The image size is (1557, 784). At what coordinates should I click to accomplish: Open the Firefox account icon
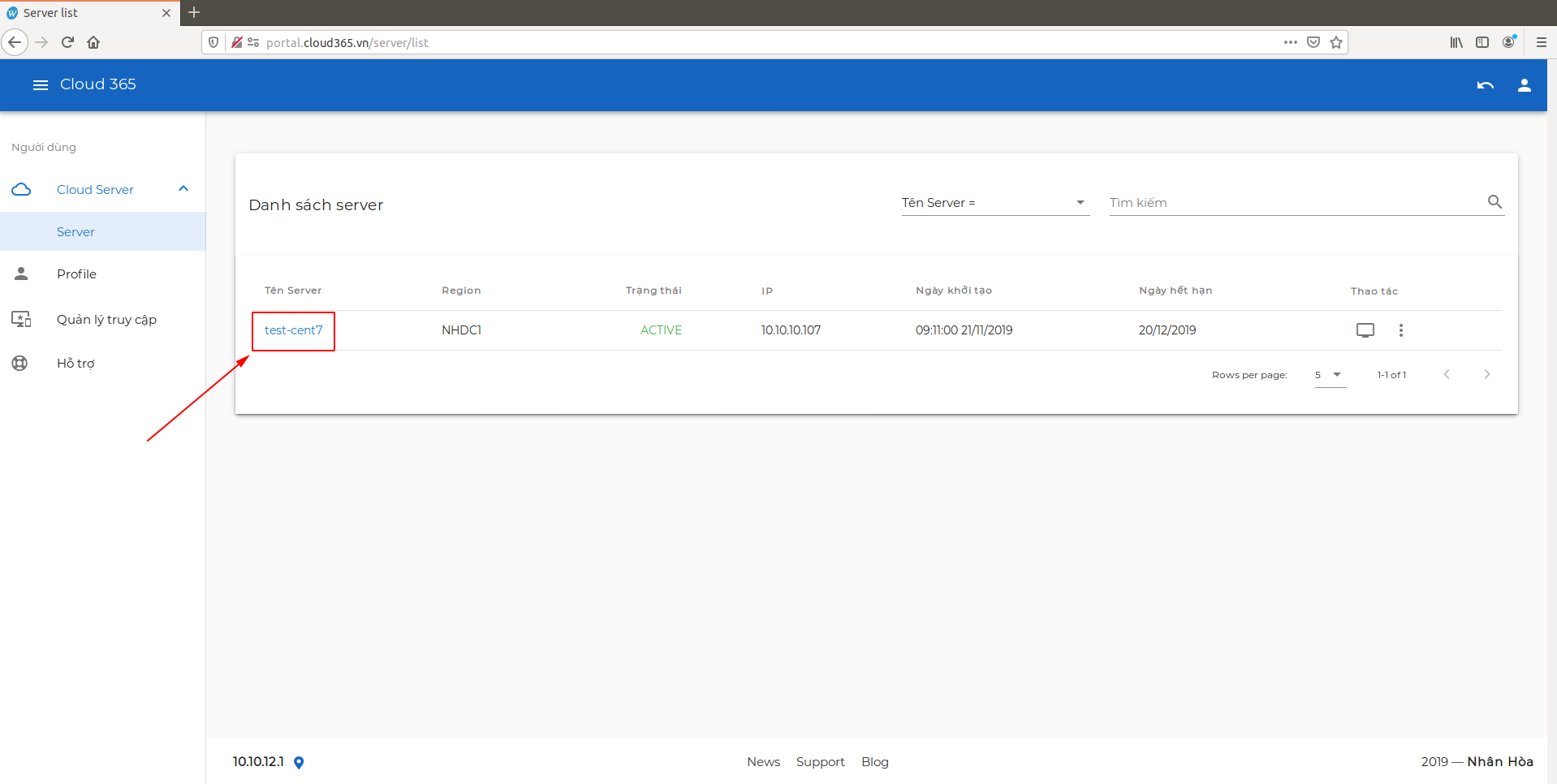tap(1508, 42)
